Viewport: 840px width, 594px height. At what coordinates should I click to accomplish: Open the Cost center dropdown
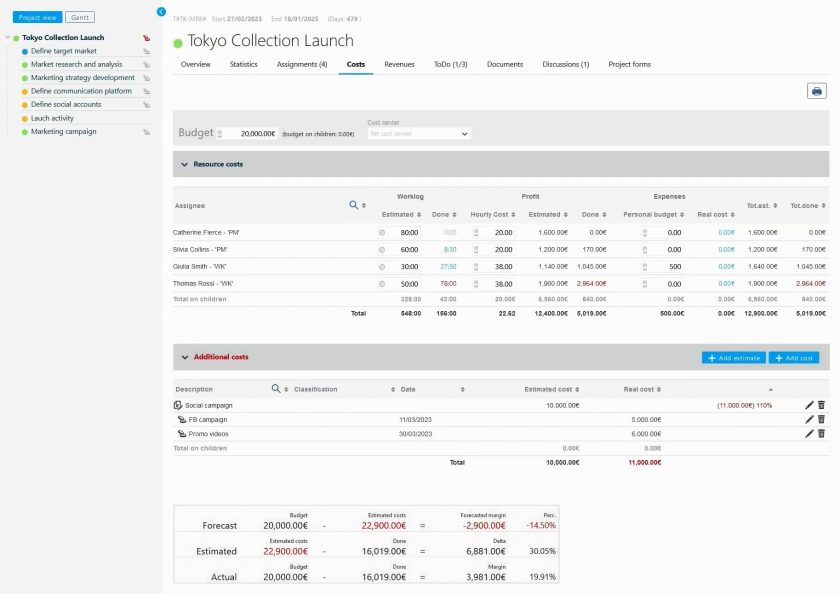(418, 133)
